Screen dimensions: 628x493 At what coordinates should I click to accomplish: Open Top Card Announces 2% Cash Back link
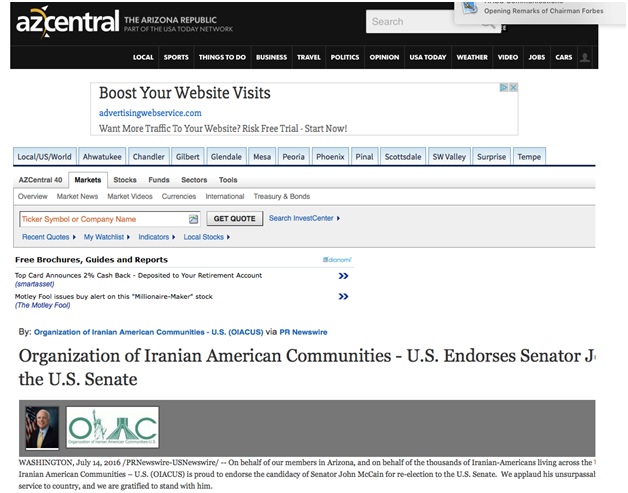(138, 276)
